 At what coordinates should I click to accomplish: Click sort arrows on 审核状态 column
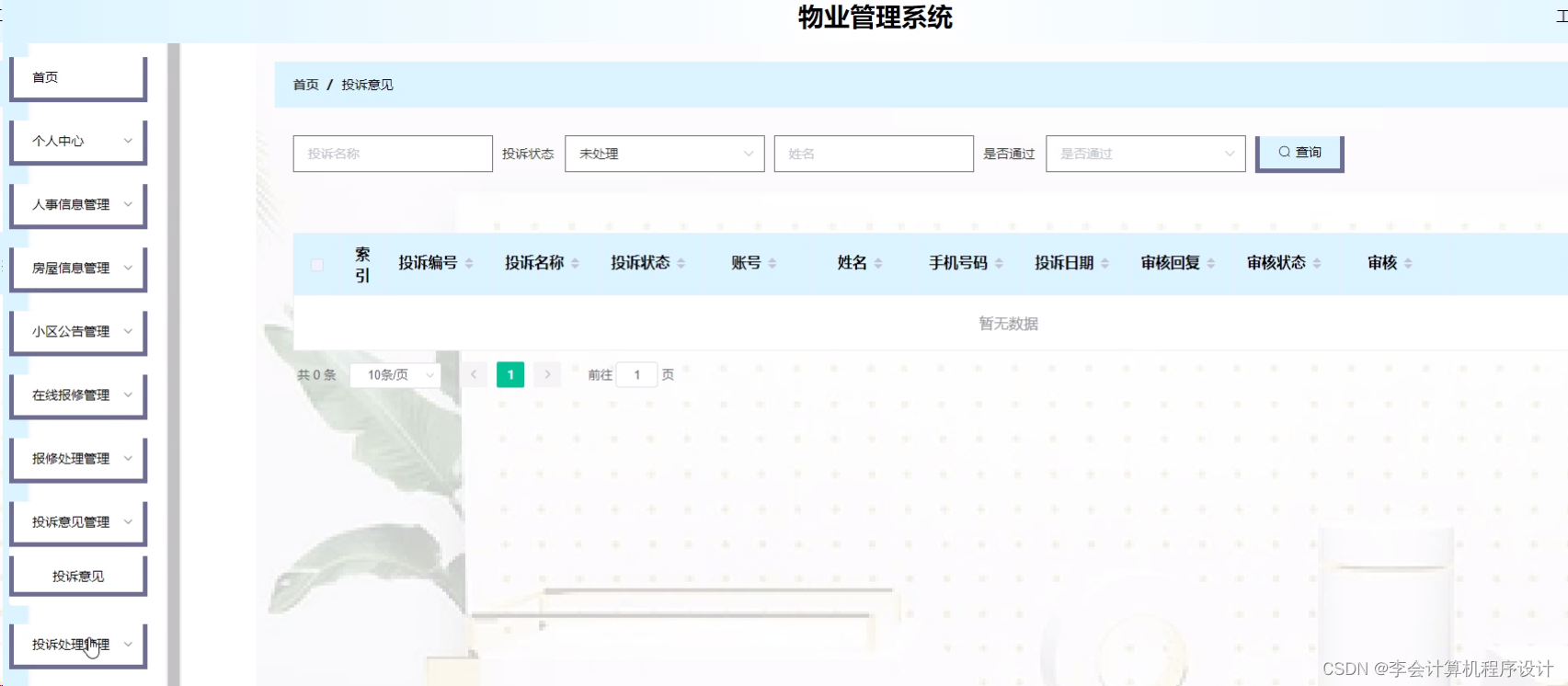pyautogui.click(x=1317, y=263)
